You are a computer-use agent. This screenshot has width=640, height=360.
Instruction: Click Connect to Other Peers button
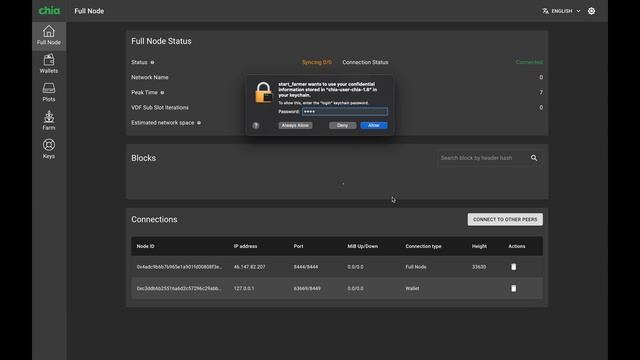pos(505,220)
